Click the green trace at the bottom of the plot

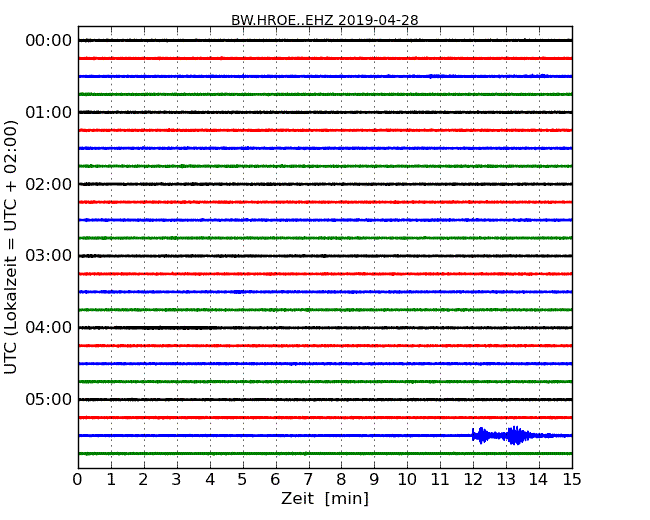tap(325, 453)
